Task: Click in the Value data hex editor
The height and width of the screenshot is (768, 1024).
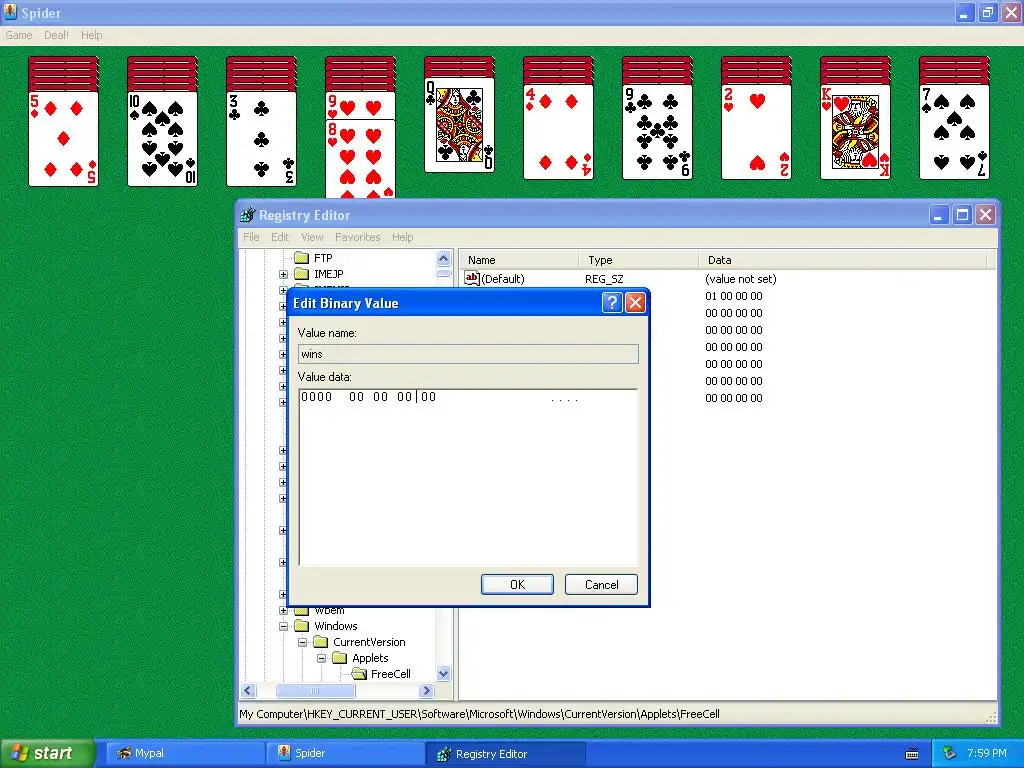Action: (x=468, y=477)
